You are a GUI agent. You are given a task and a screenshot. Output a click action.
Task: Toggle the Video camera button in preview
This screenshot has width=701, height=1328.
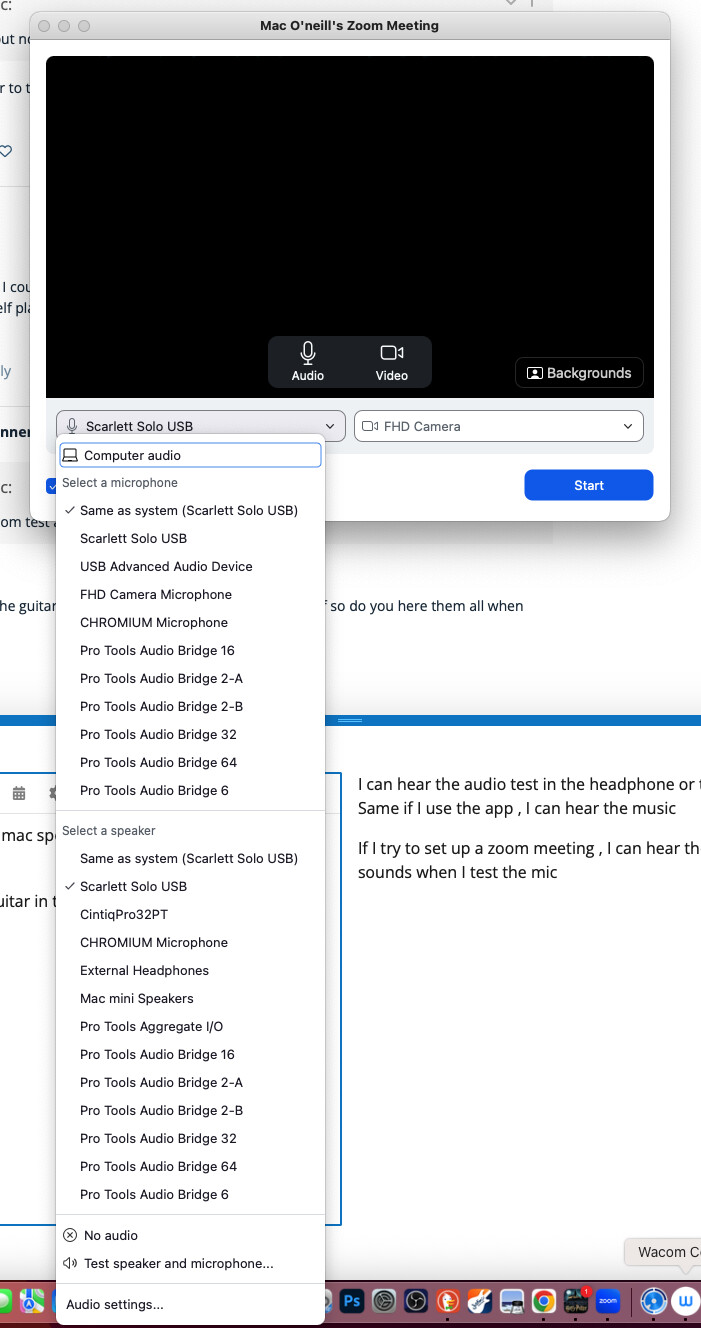392,361
